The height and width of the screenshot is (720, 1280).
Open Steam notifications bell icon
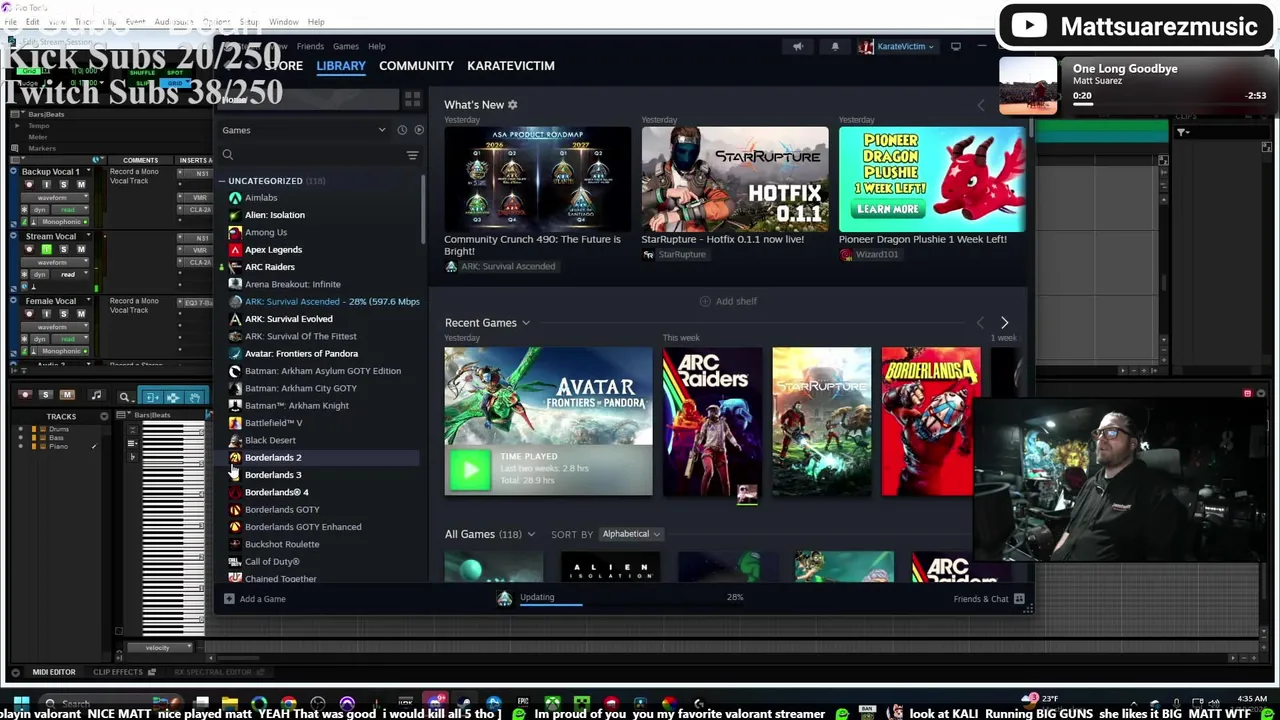pos(835,46)
